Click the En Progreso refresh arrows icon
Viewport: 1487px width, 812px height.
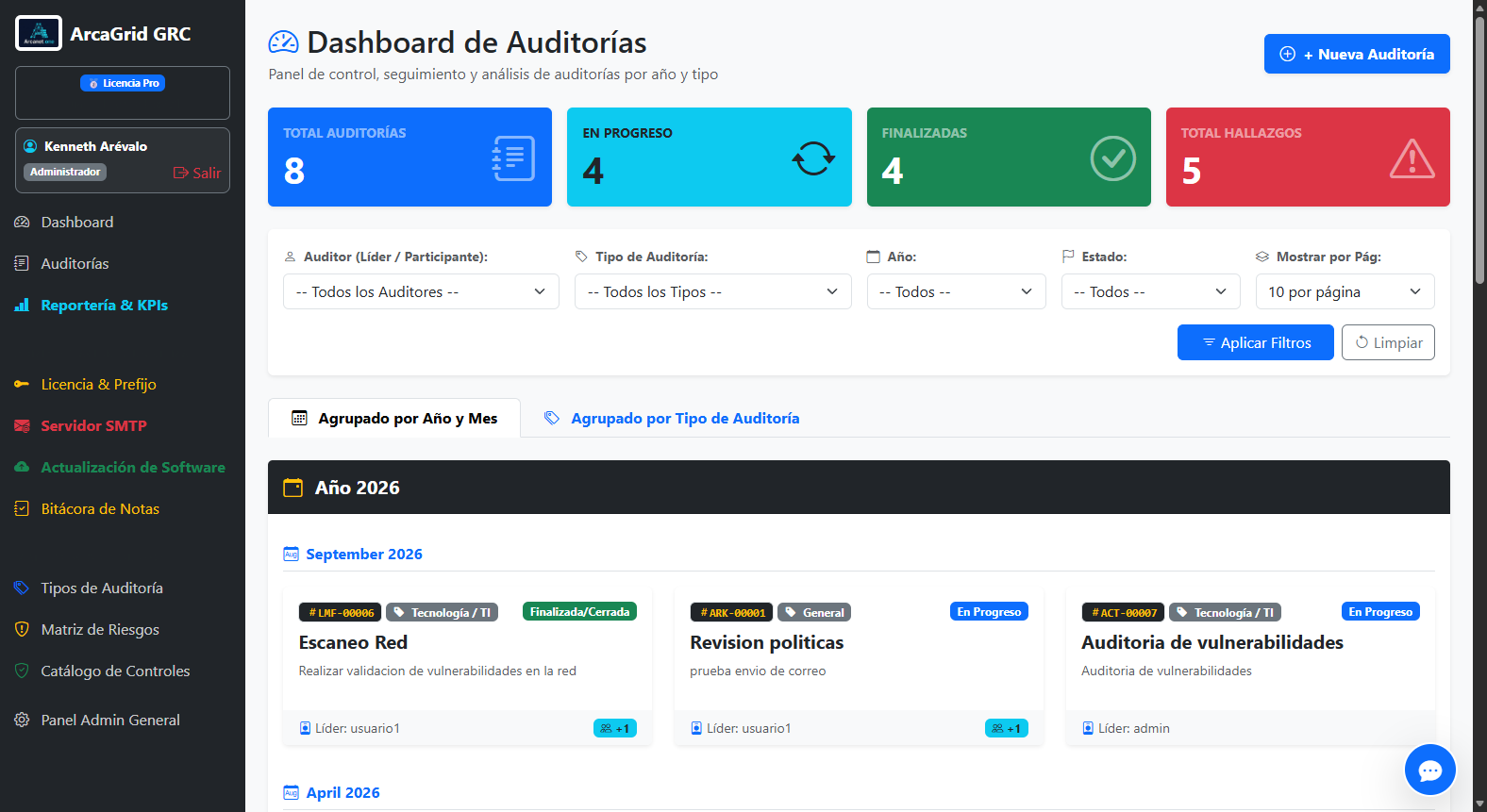click(813, 158)
